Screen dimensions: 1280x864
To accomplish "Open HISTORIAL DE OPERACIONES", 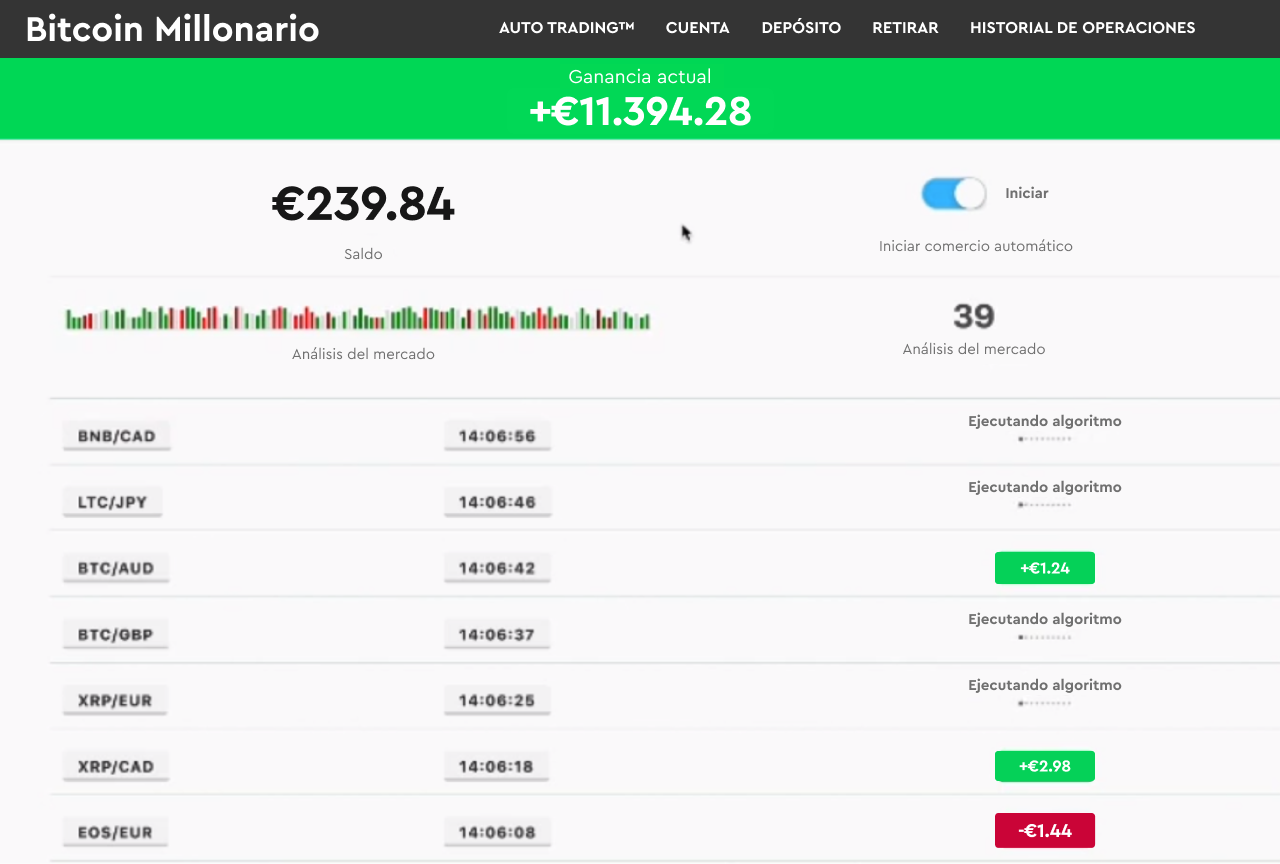I will 1083,28.
